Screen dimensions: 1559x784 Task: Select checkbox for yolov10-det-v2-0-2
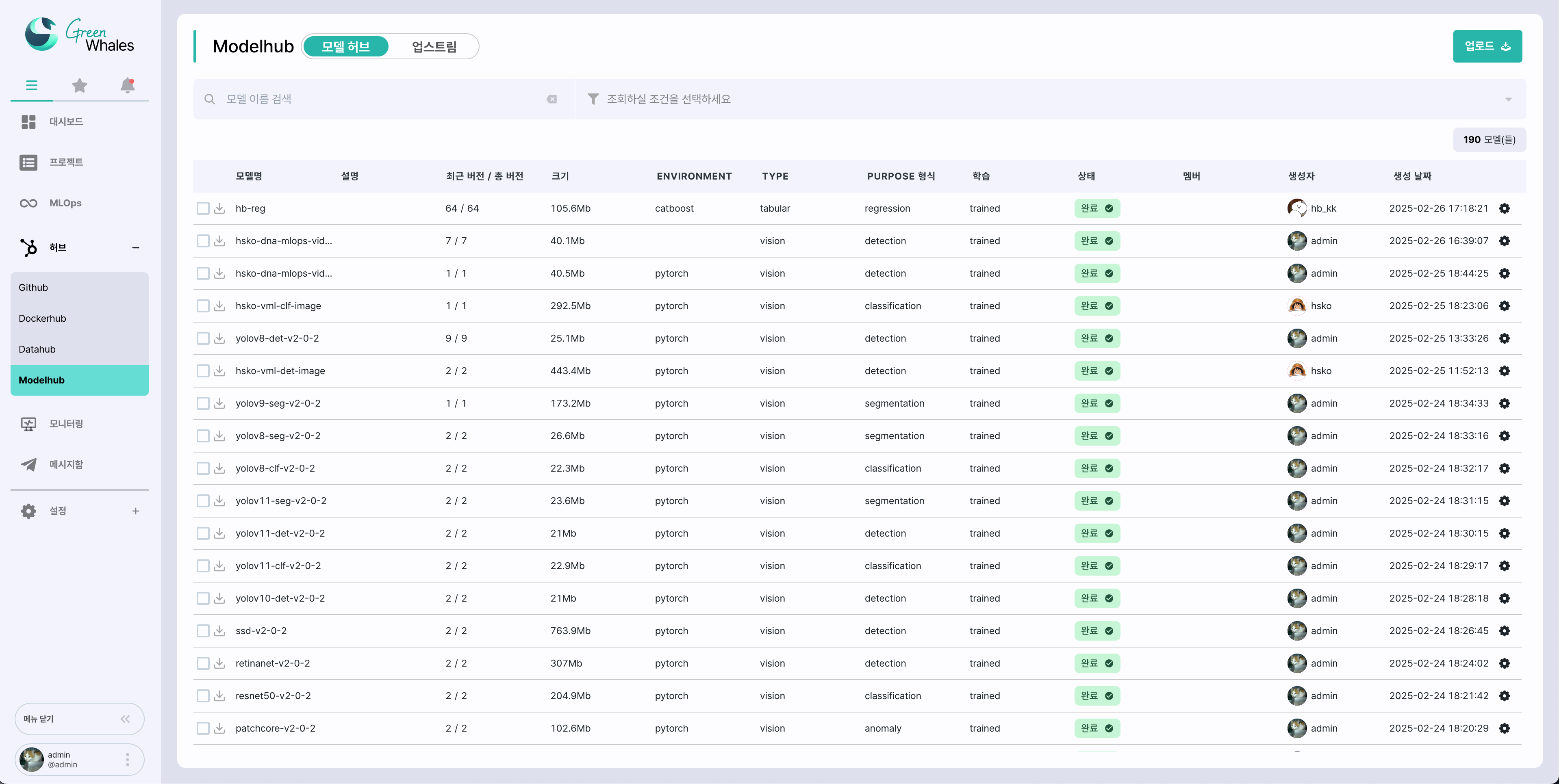203,598
